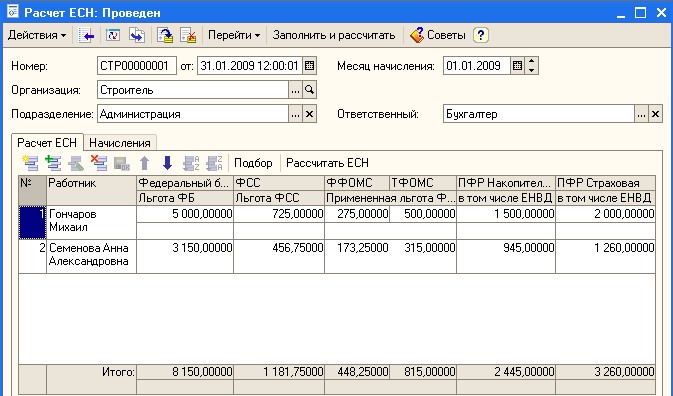Decrease Месяц начисления with down stepper arrow

point(532,70)
